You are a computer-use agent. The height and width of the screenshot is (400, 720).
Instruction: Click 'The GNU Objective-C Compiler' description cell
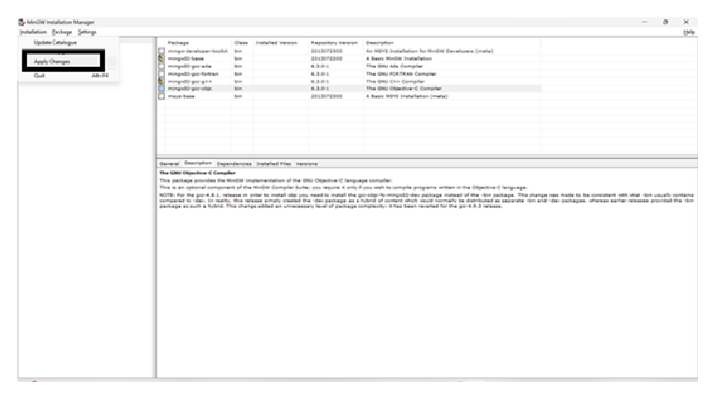(x=404, y=89)
